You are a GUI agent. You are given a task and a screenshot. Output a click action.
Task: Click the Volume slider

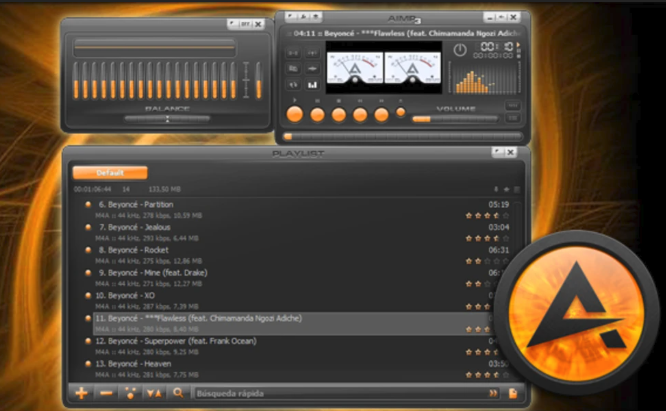click(455, 118)
